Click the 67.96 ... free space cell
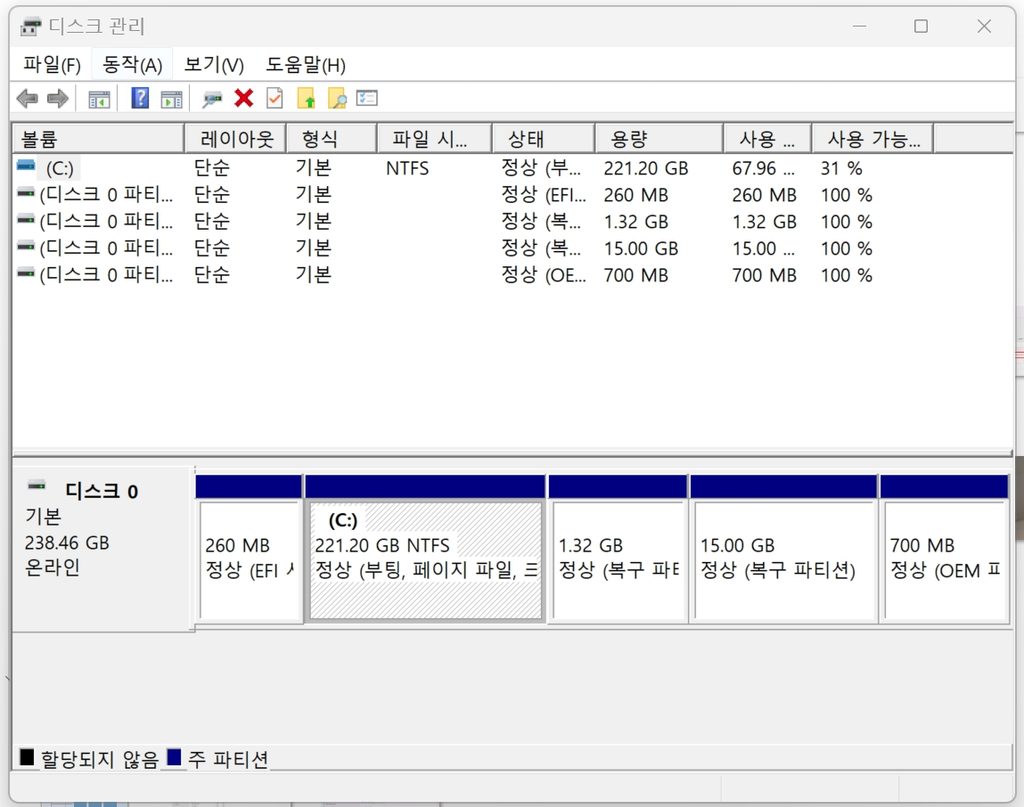 tap(763, 168)
